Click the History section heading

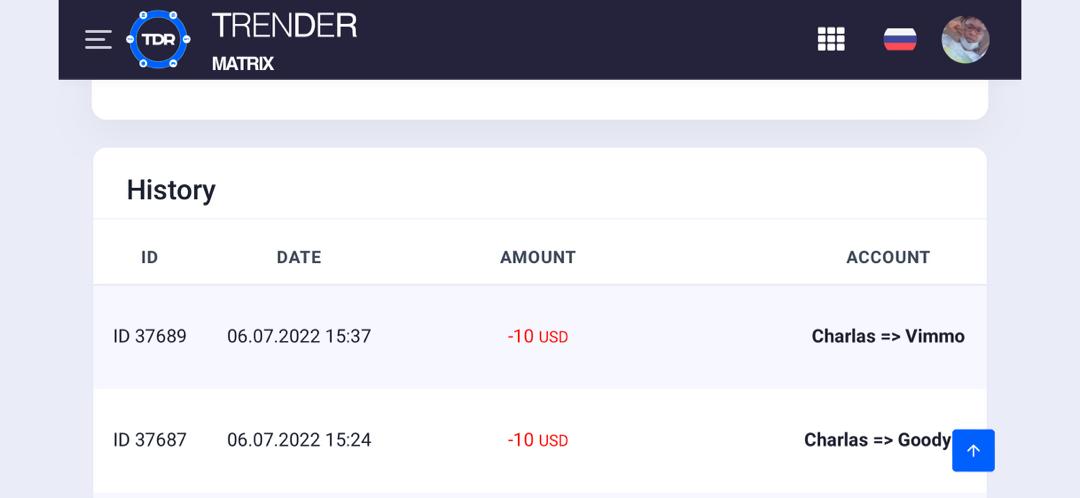pos(171,190)
